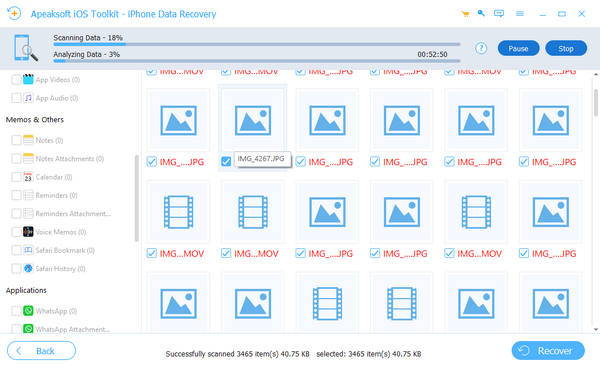This screenshot has width=600, height=367.
Task: Click the Apeaksoft logo icon
Action: tap(14, 13)
